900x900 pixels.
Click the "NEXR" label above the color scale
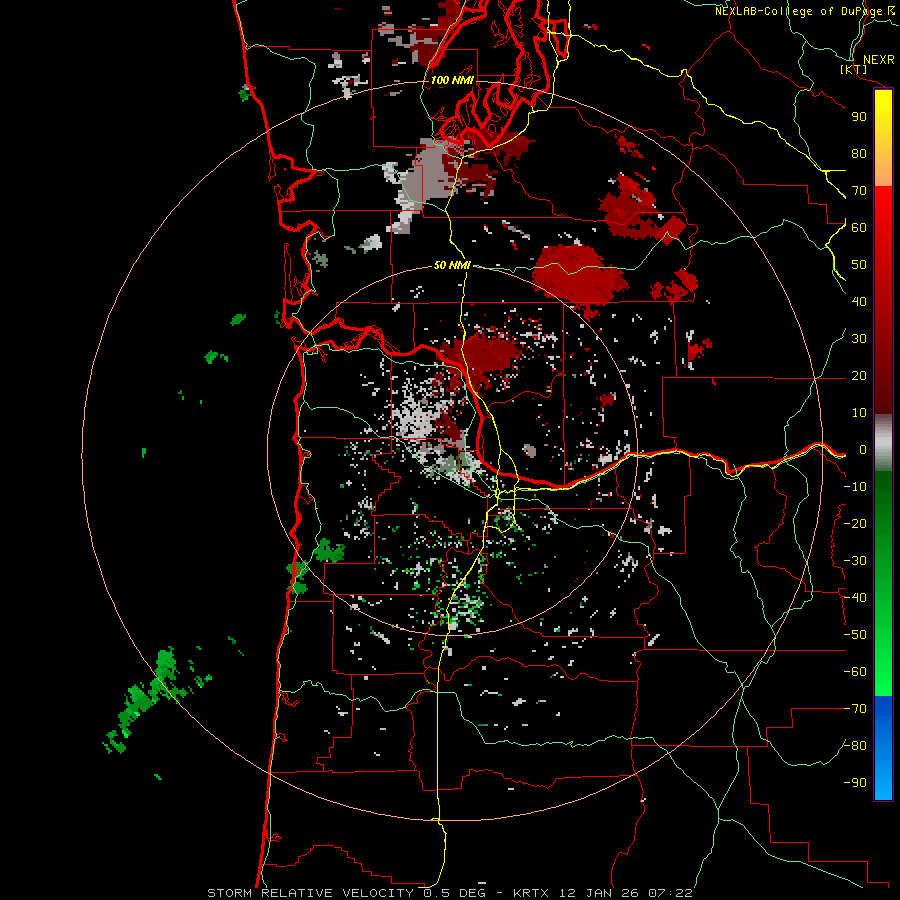coord(878,60)
